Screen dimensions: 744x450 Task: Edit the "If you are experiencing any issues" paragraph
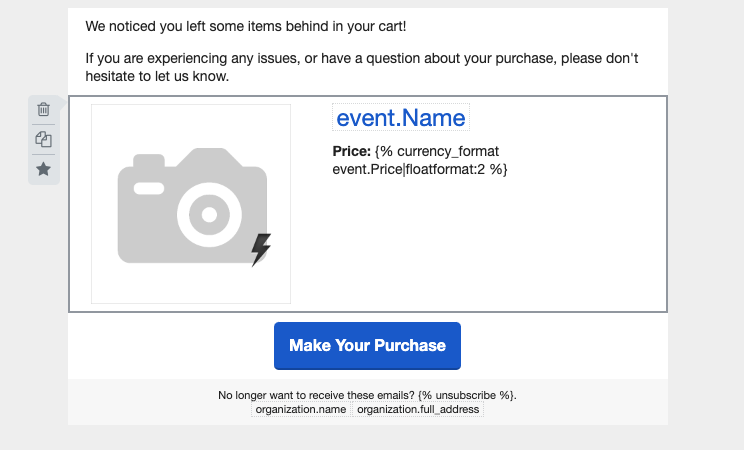[362, 67]
